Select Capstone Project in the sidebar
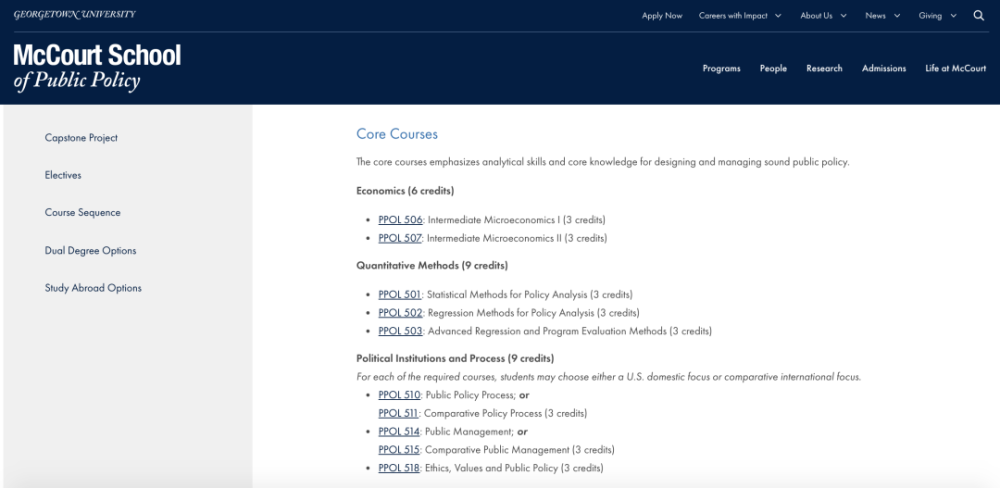 click(x=81, y=138)
